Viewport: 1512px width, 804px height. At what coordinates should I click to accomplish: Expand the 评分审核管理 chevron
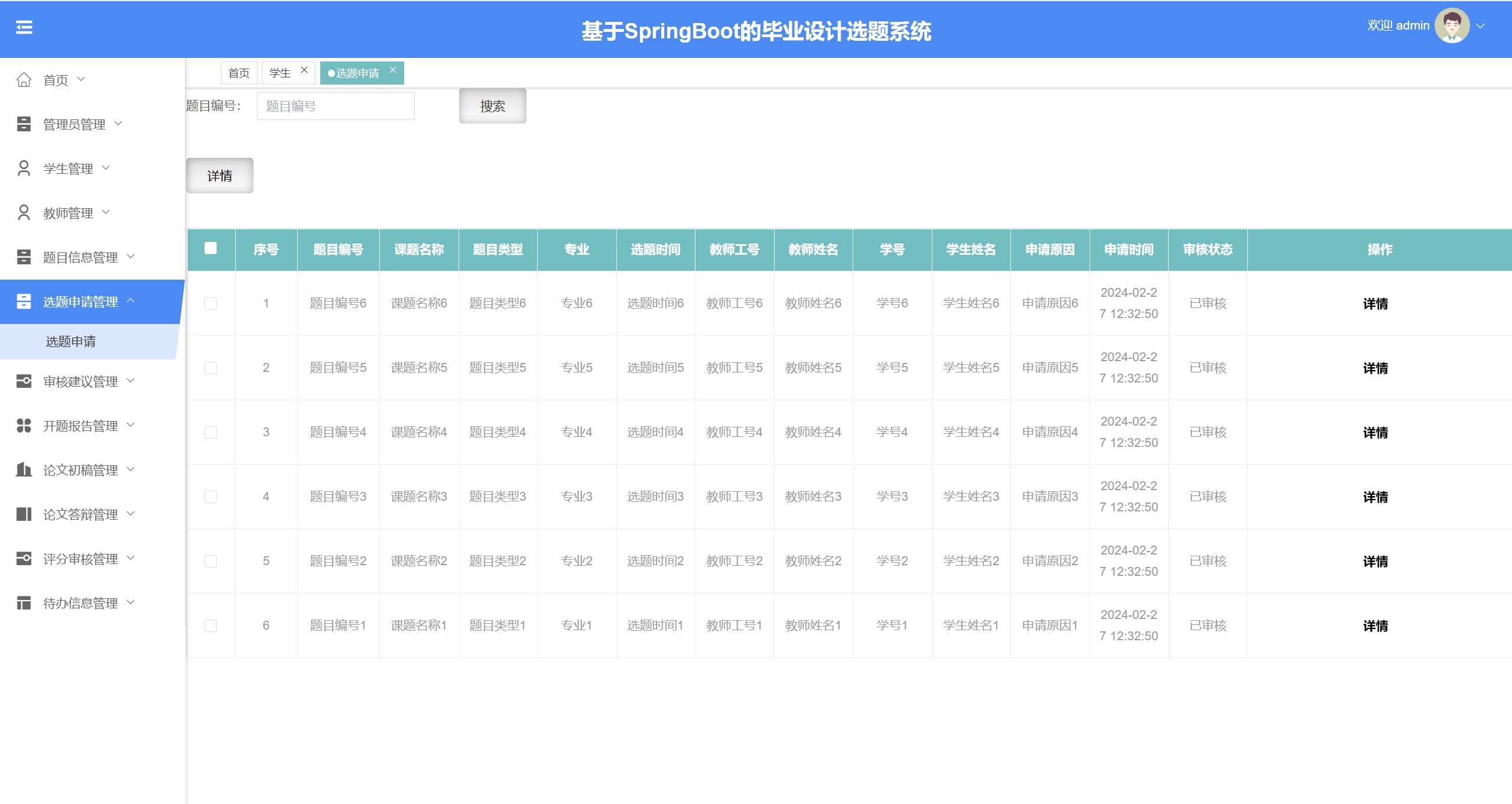tap(131, 558)
